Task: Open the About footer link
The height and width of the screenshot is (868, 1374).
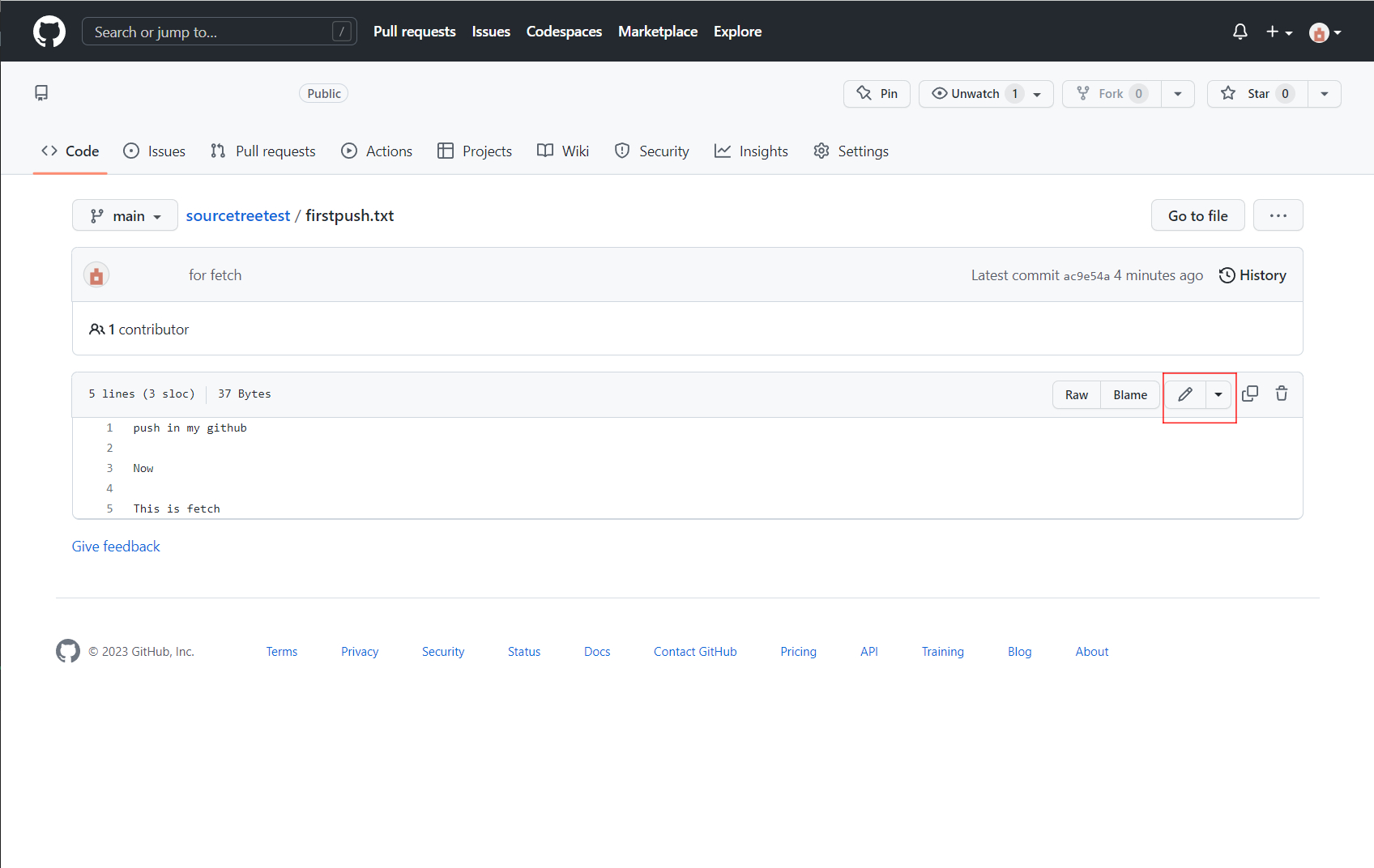Action: (x=1092, y=652)
